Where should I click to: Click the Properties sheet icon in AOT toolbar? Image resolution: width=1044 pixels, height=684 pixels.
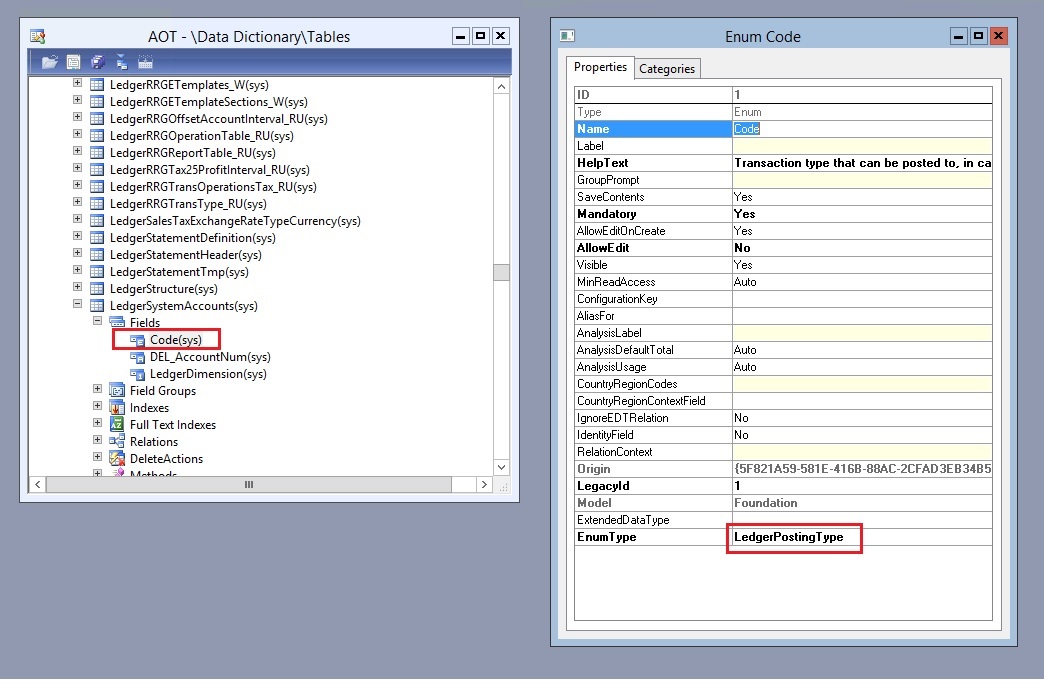(74, 62)
